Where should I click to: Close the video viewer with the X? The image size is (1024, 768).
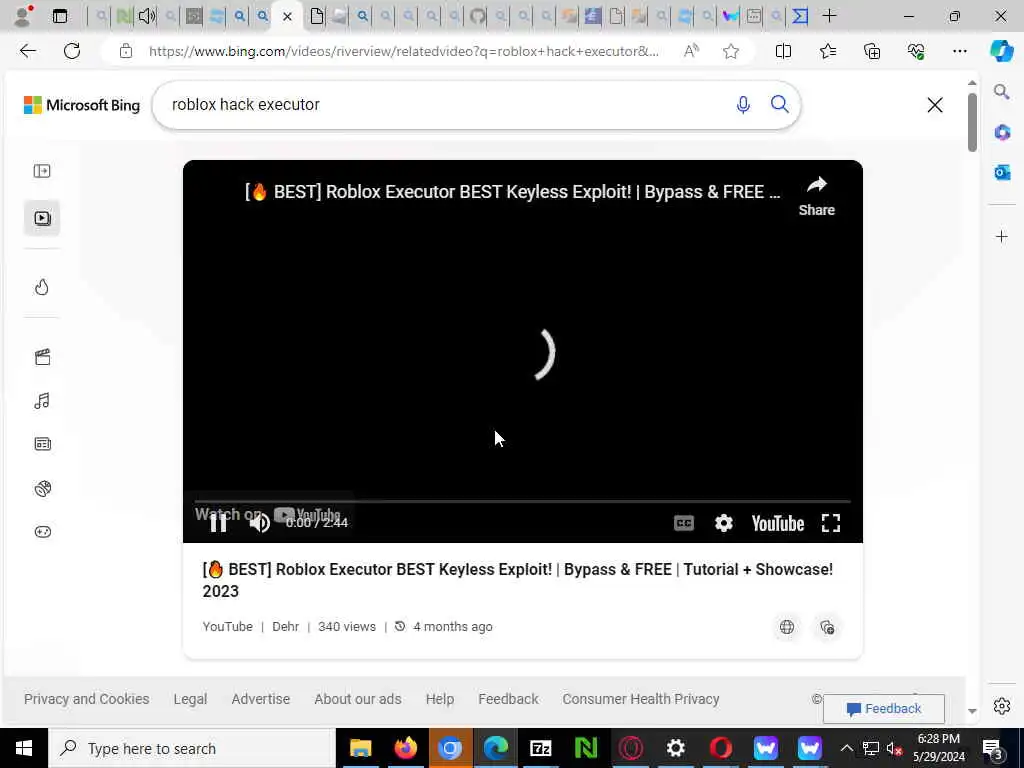[935, 105]
